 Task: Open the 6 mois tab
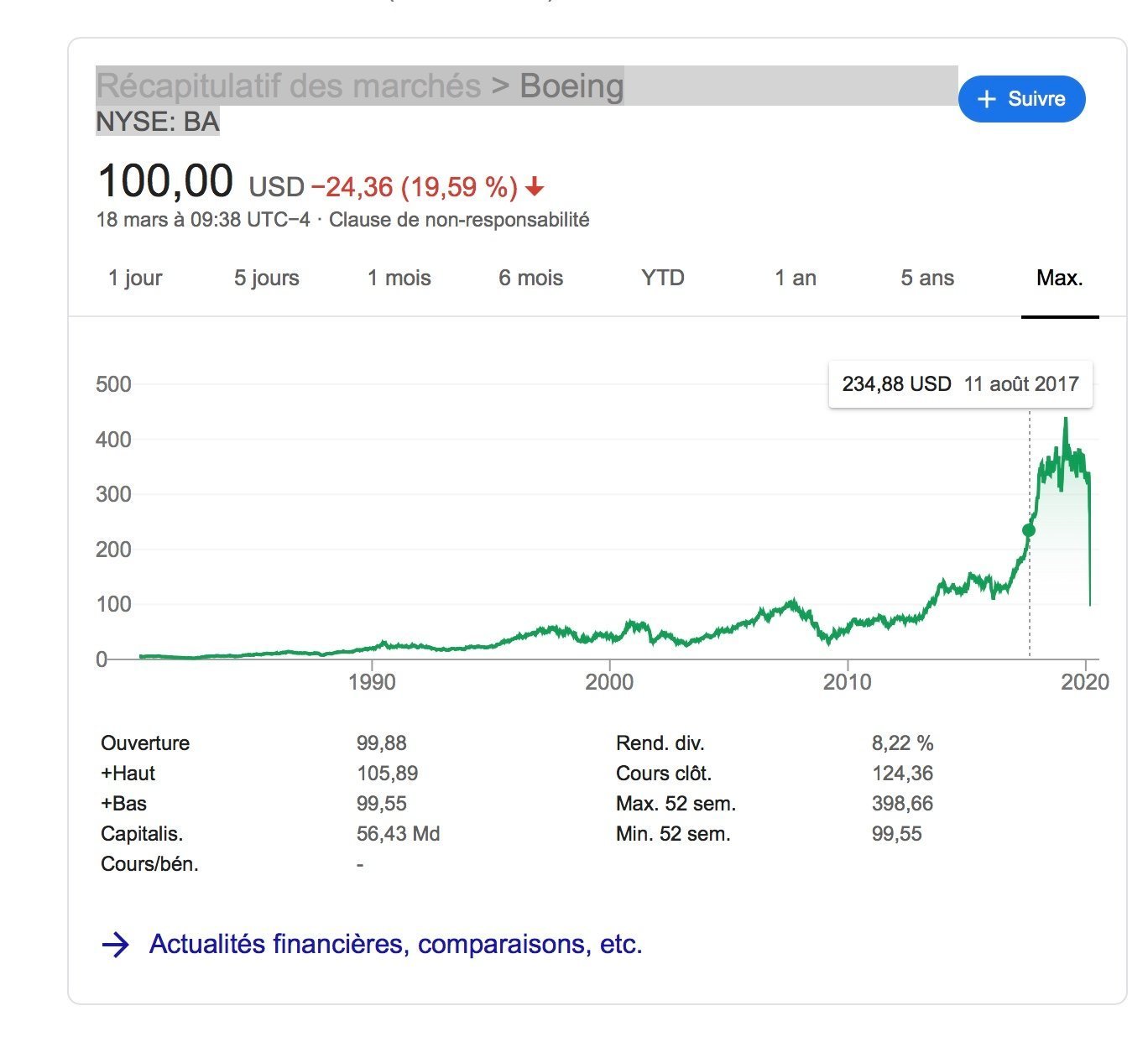coord(531,279)
